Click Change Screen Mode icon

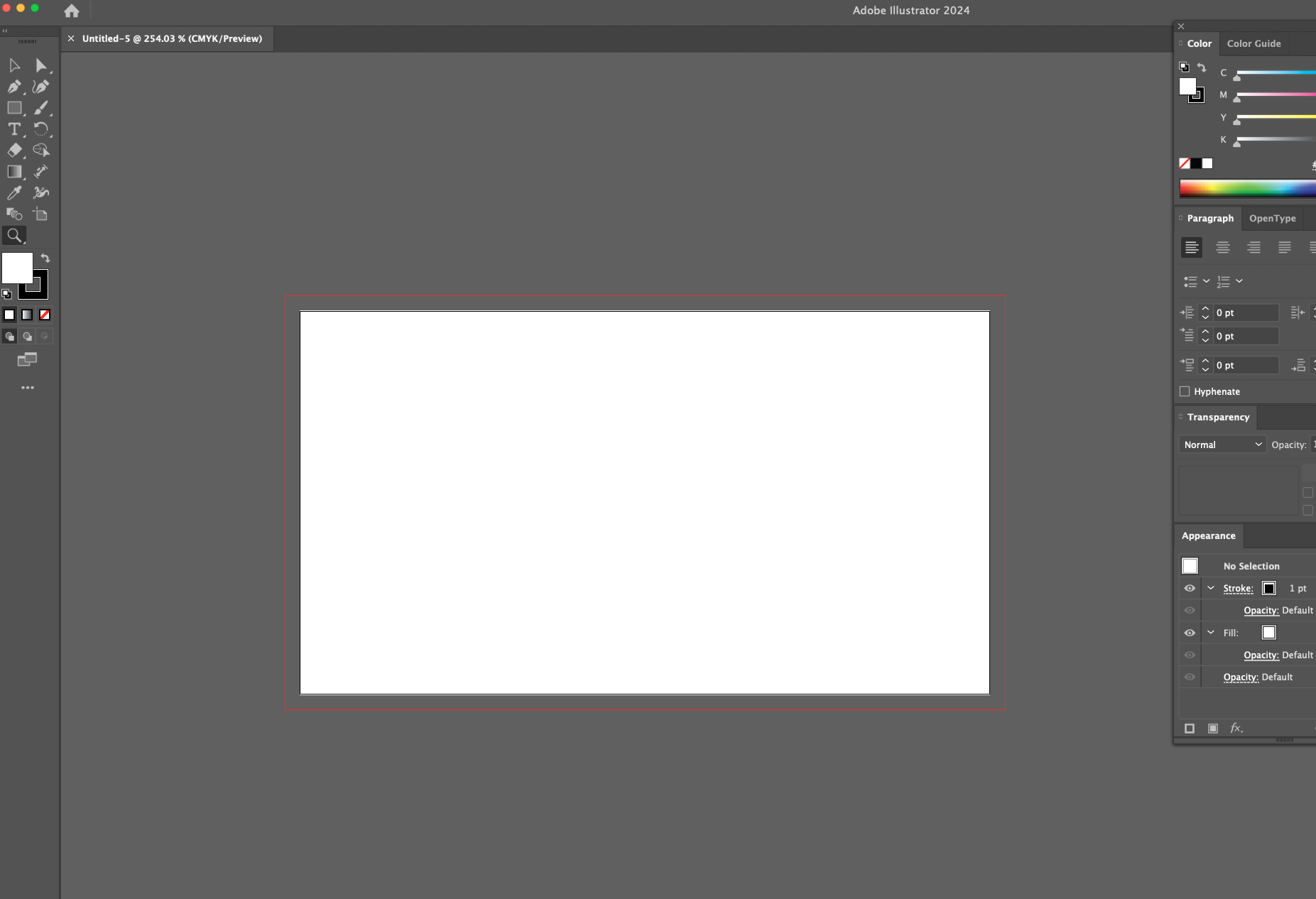[27, 360]
